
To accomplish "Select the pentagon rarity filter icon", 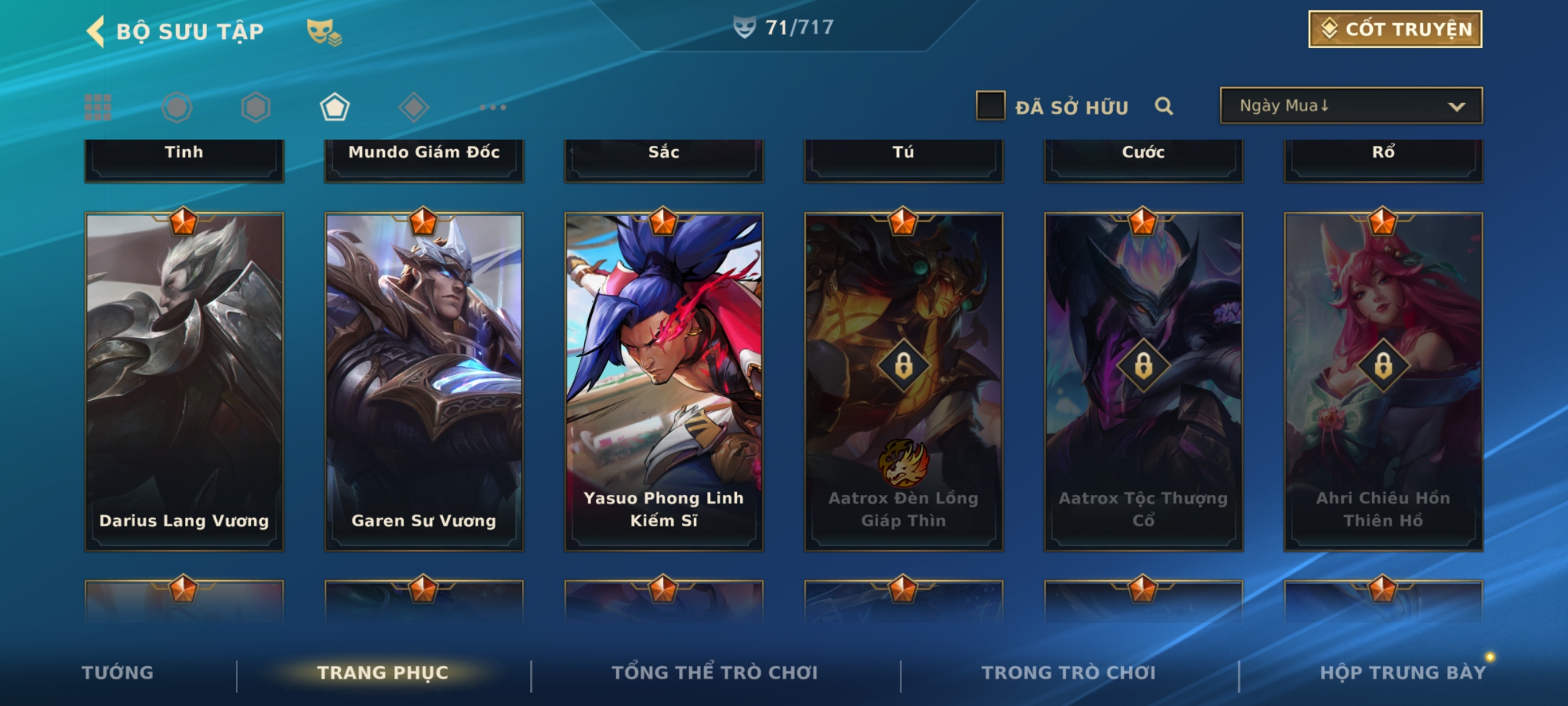I will pyautogui.click(x=335, y=107).
